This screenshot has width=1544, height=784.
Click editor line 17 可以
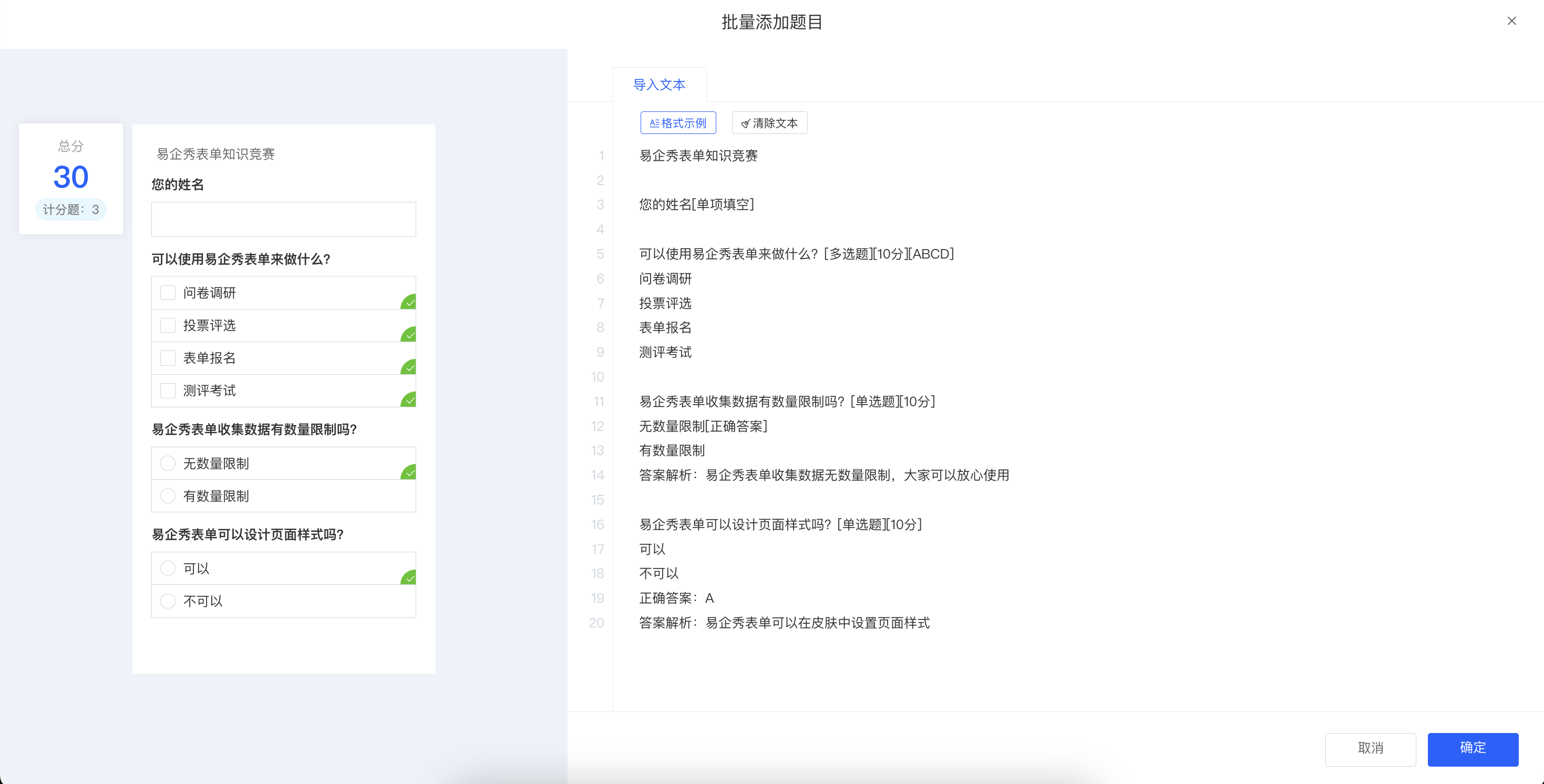652,549
